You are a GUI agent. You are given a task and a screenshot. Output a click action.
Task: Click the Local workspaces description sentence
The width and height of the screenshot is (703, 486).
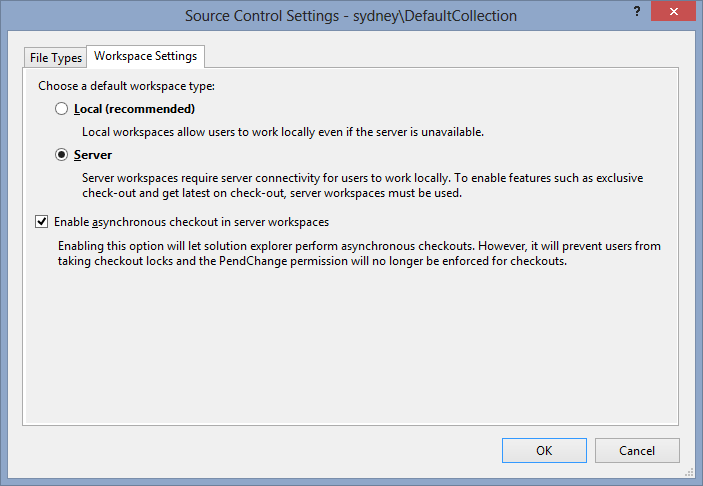(283, 132)
